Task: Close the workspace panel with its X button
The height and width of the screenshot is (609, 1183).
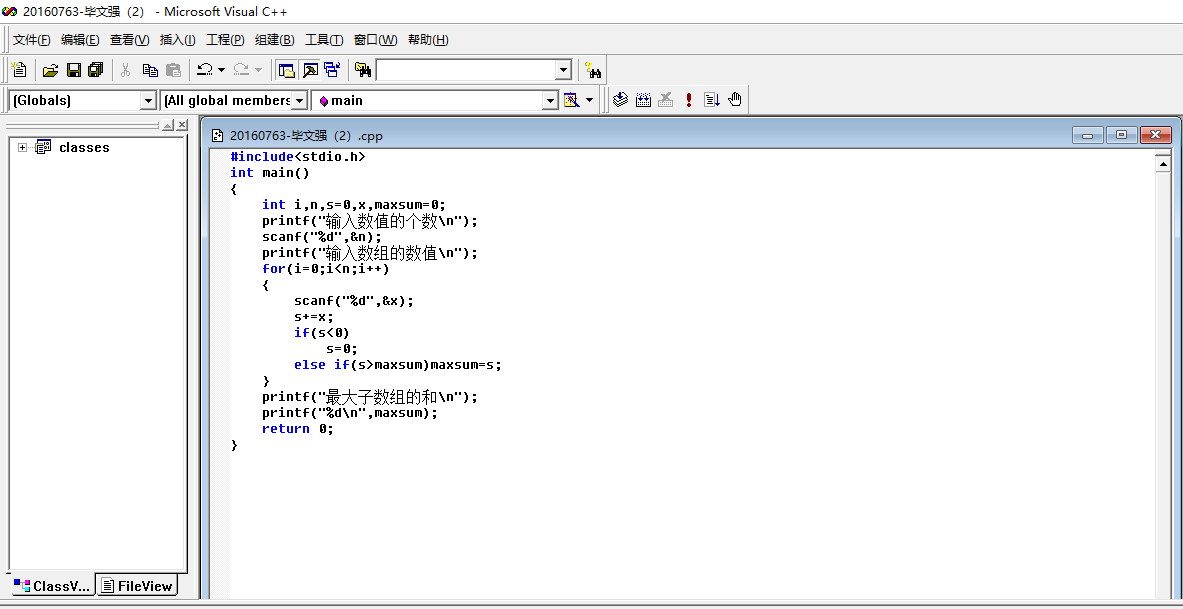Action: coord(182,125)
